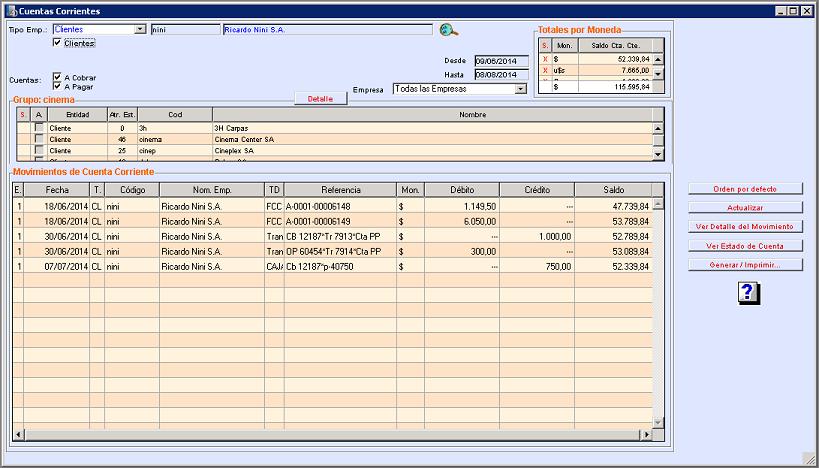Select OP 60454*Tr 7914*Cta PP reference
The width and height of the screenshot is (819, 468).
[x=340, y=252]
